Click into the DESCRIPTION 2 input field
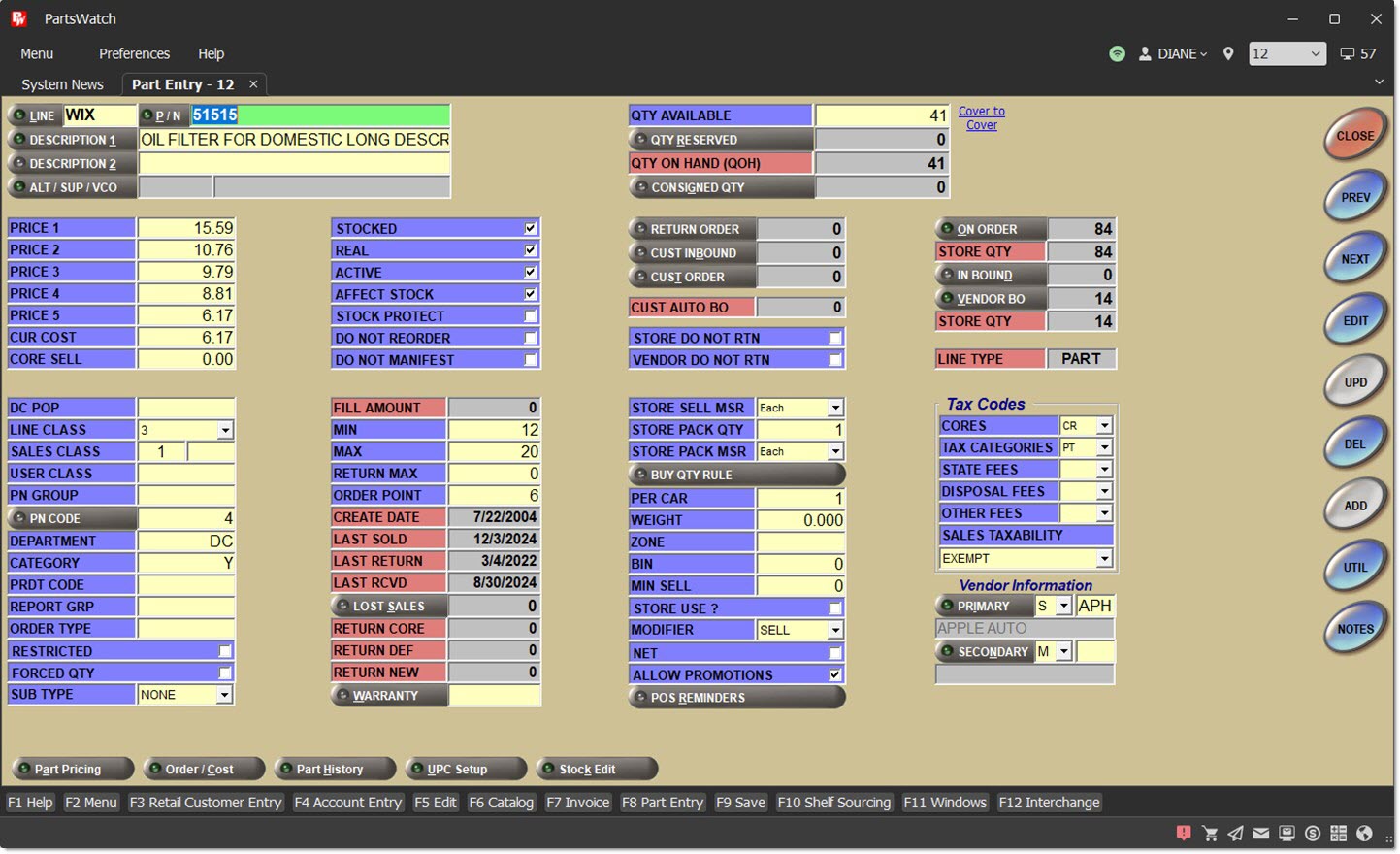Viewport: 1400px width, 854px height. coord(294,164)
